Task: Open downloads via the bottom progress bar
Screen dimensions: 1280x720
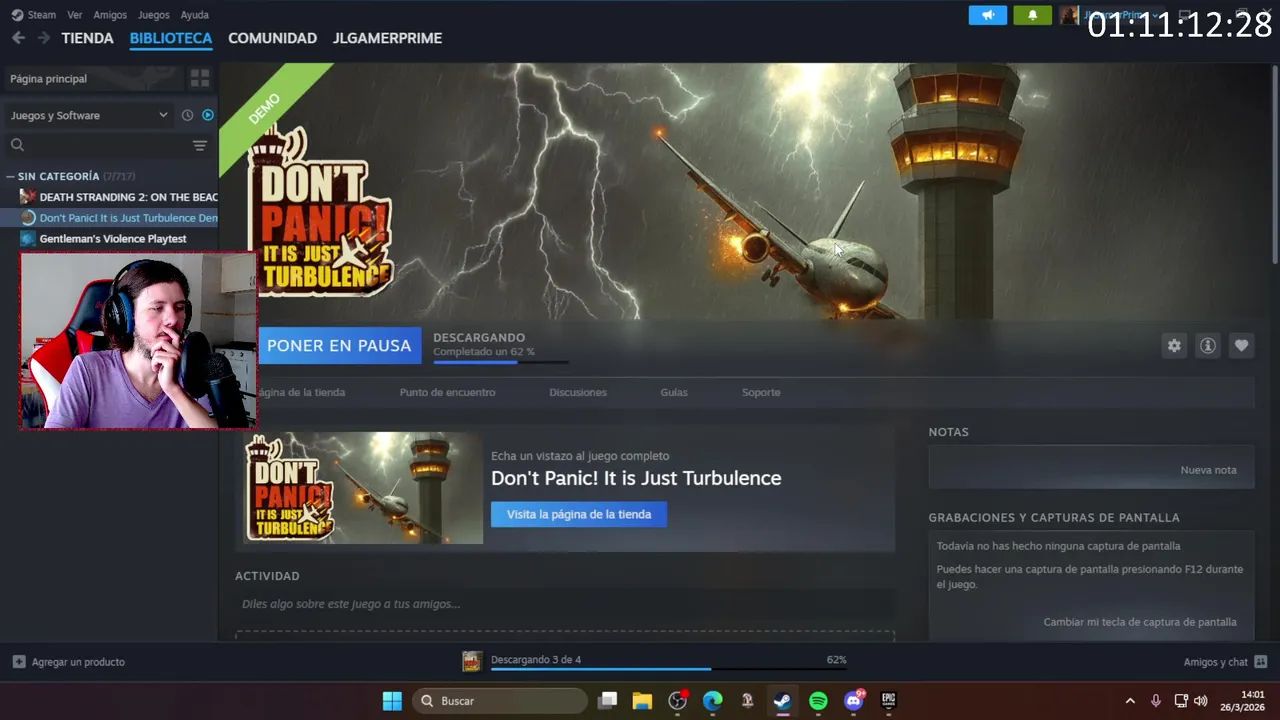Action: [668, 668]
